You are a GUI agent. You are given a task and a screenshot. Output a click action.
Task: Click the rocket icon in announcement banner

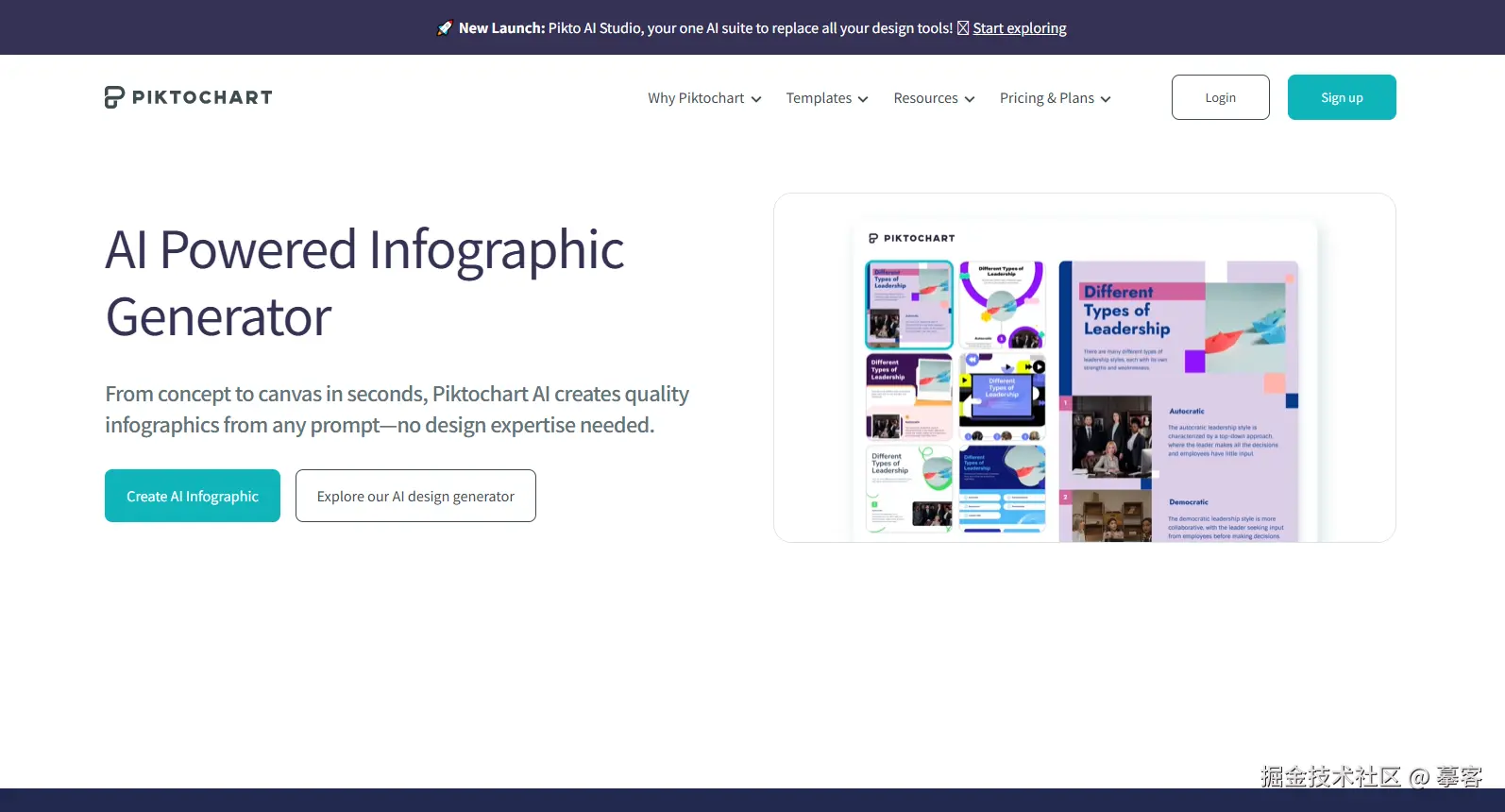coord(445,28)
